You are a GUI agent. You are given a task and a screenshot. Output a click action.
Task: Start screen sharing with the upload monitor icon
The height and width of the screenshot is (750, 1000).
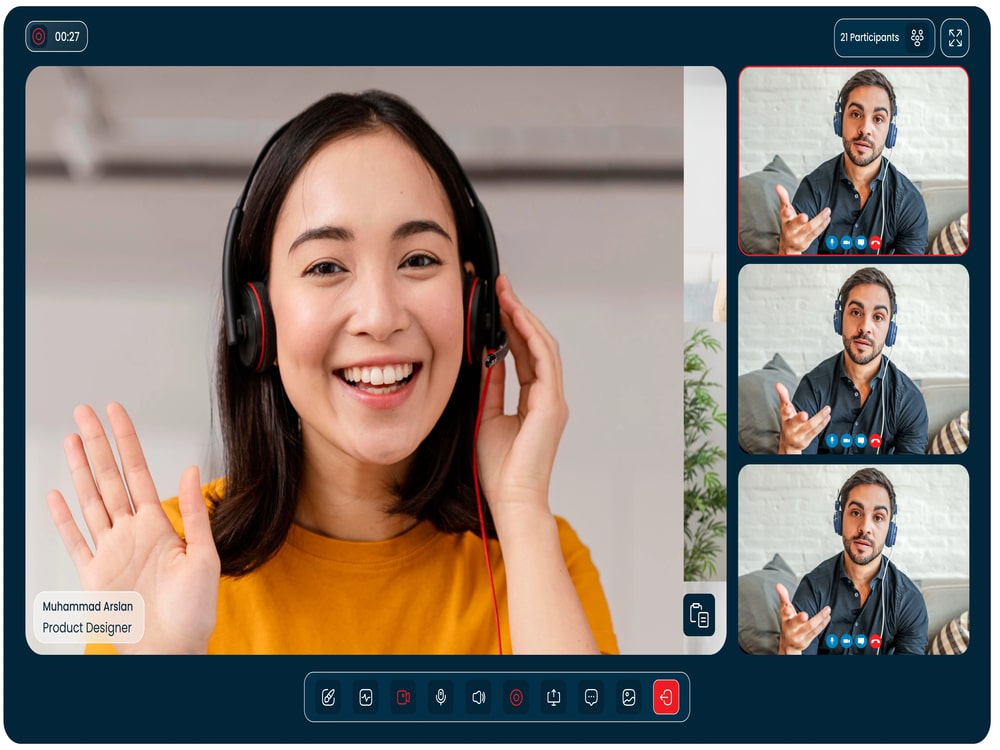[x=554, y=697]
